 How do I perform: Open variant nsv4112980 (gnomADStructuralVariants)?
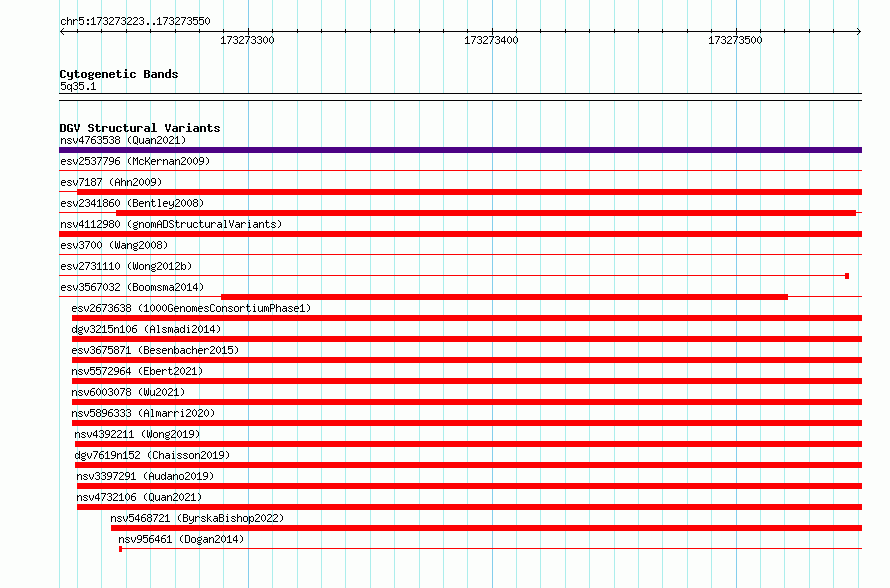pos(171,224)
